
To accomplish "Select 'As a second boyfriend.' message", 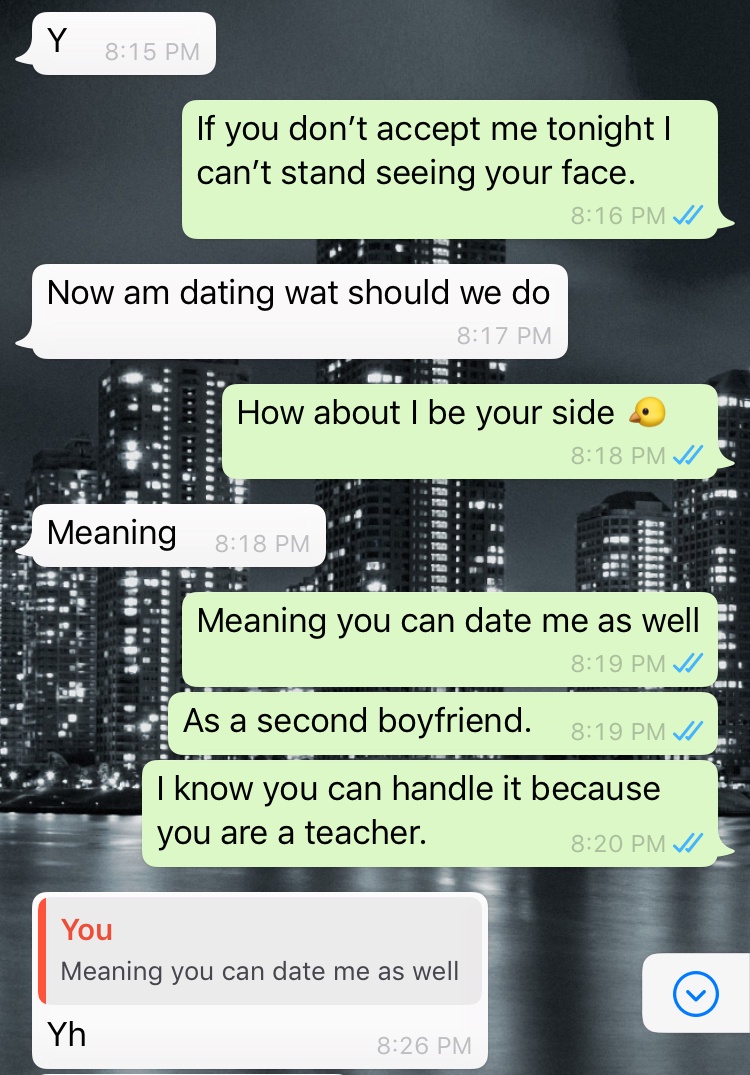I will click(x=443, y=723).
